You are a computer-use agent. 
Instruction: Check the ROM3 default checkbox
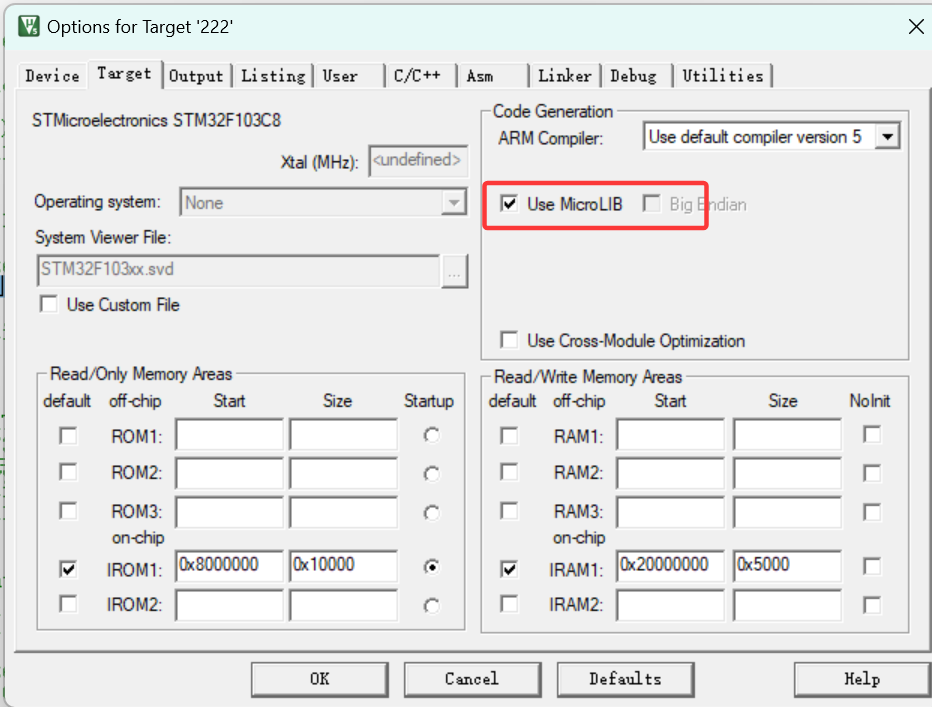68,511
